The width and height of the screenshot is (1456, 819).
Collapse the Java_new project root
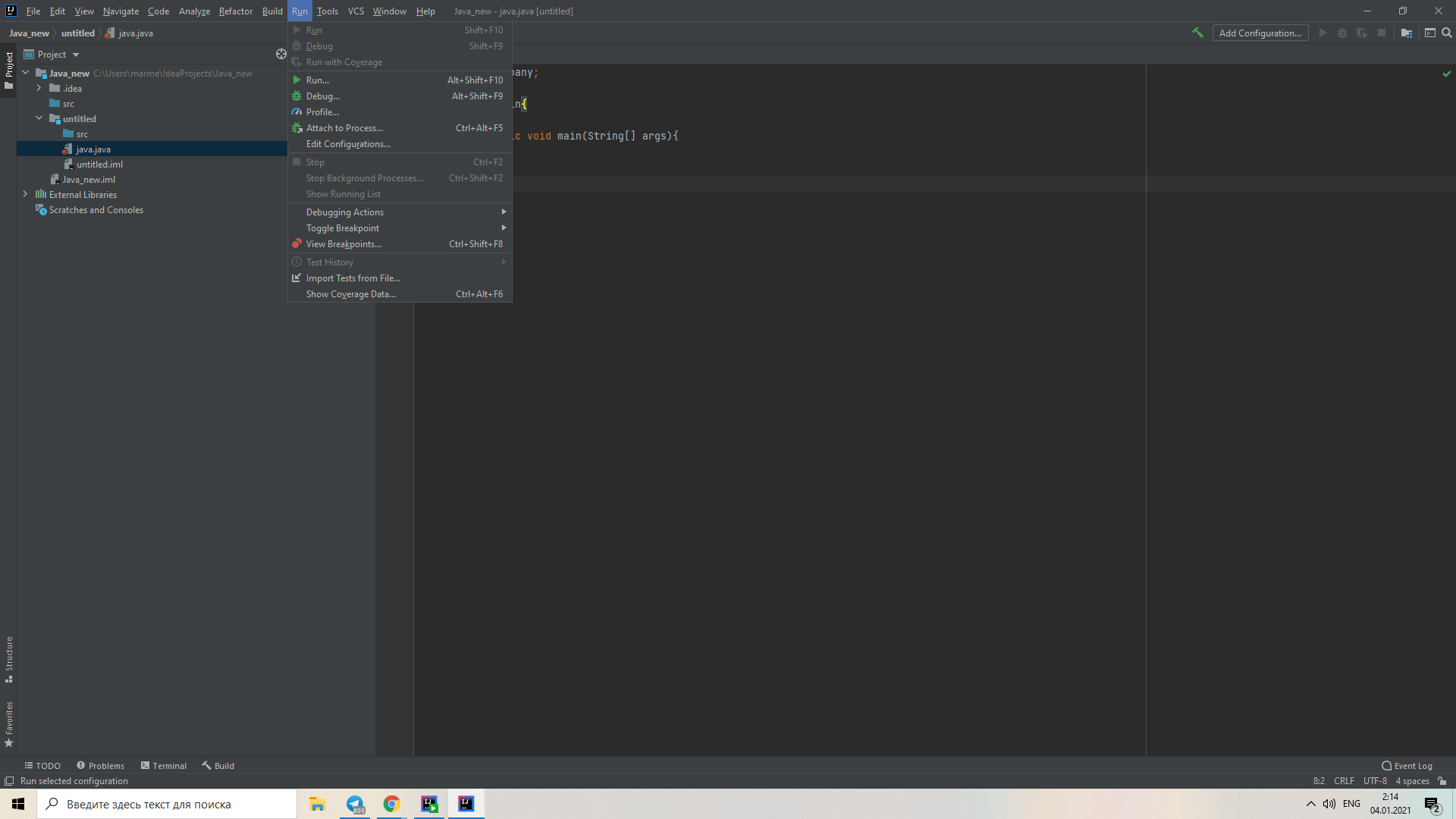point(26,73)
